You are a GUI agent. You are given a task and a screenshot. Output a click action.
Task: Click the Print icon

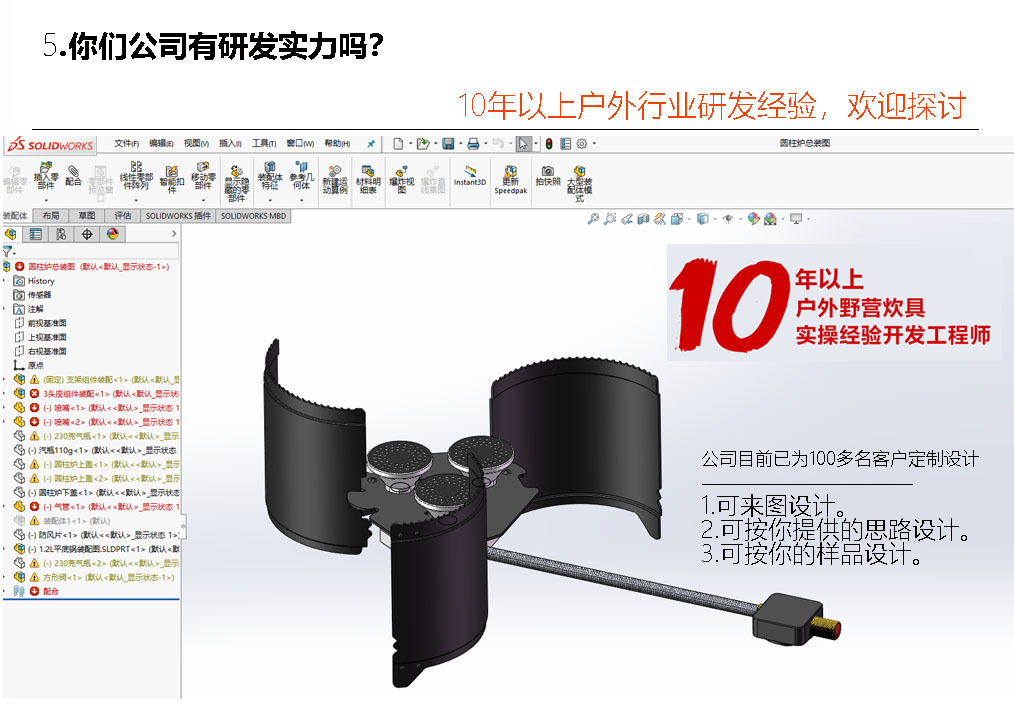tap(473, 144)
